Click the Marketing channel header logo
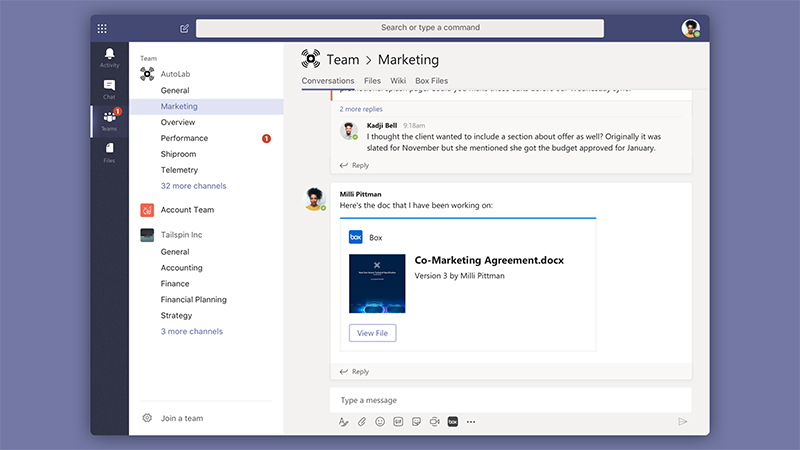The width and height of the screenshot is (800, 450). pyautogui.click(x=310, y=59)
